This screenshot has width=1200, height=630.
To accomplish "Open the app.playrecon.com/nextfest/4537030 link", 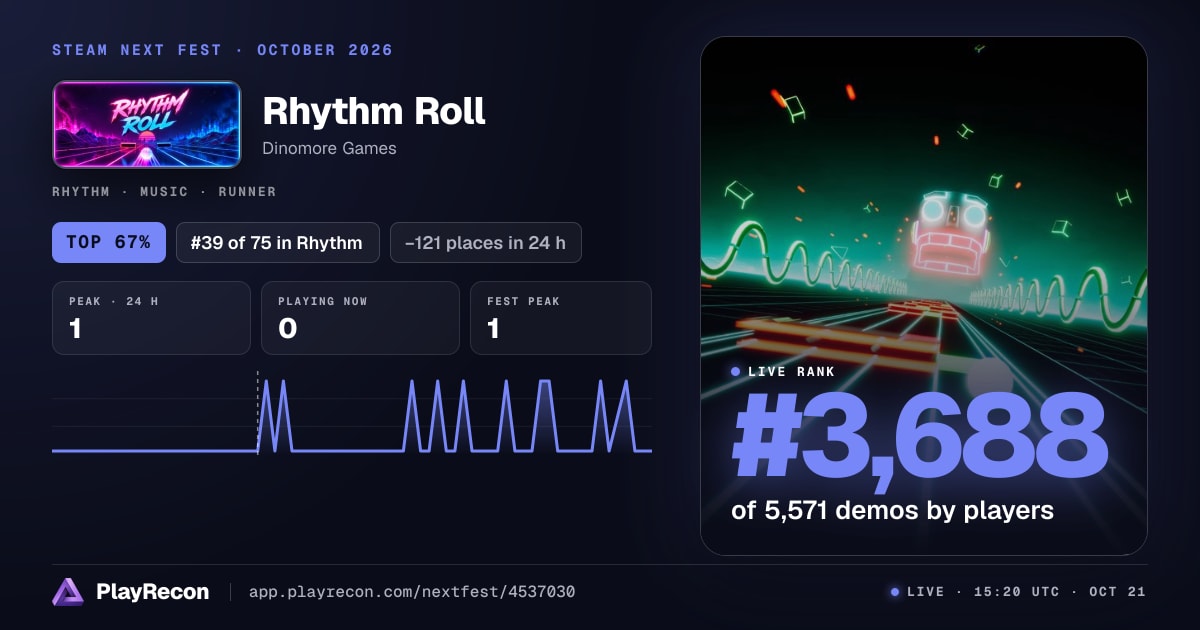I will point(412,592).
